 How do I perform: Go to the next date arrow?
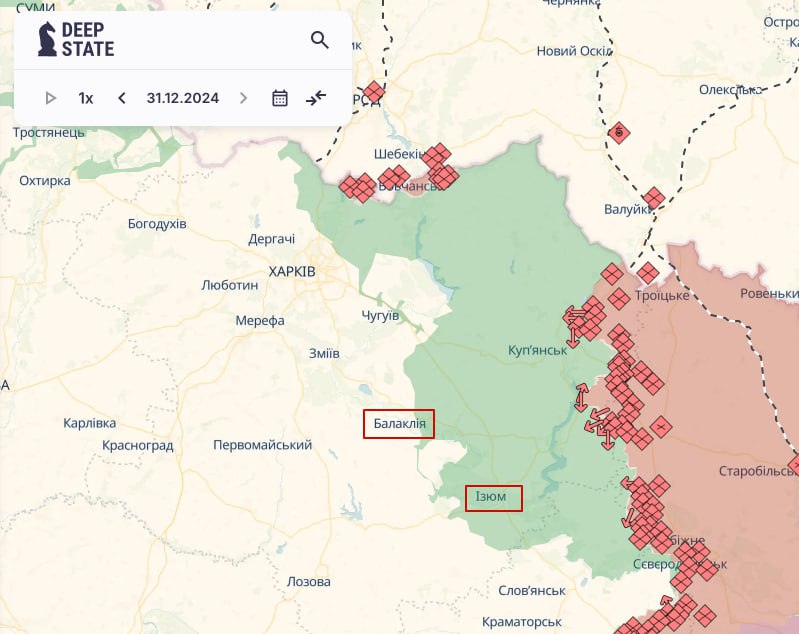tap(243, 98)
